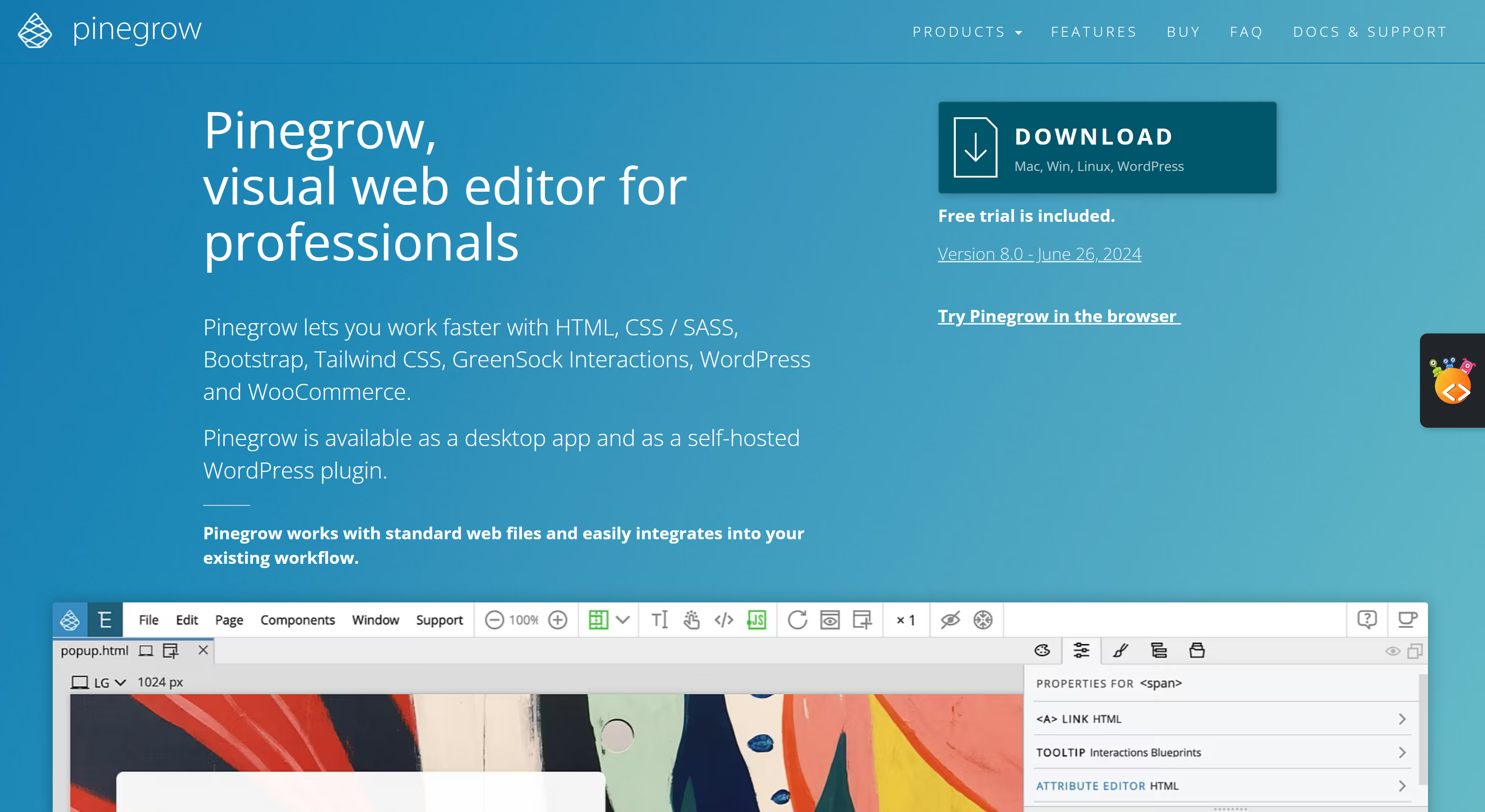
Task: Toggle the green grid layout helper icon
Action: (598, 620)
